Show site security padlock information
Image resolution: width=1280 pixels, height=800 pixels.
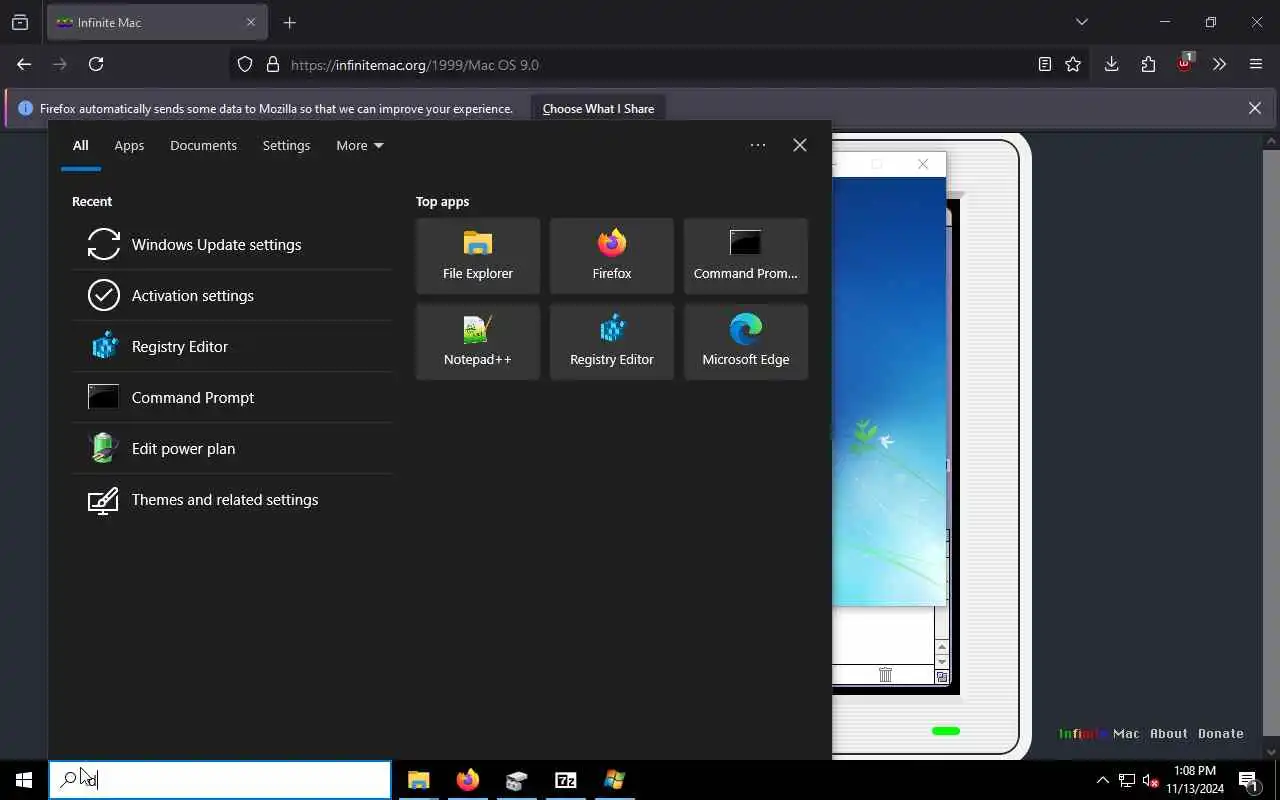[x=272, y=64]
